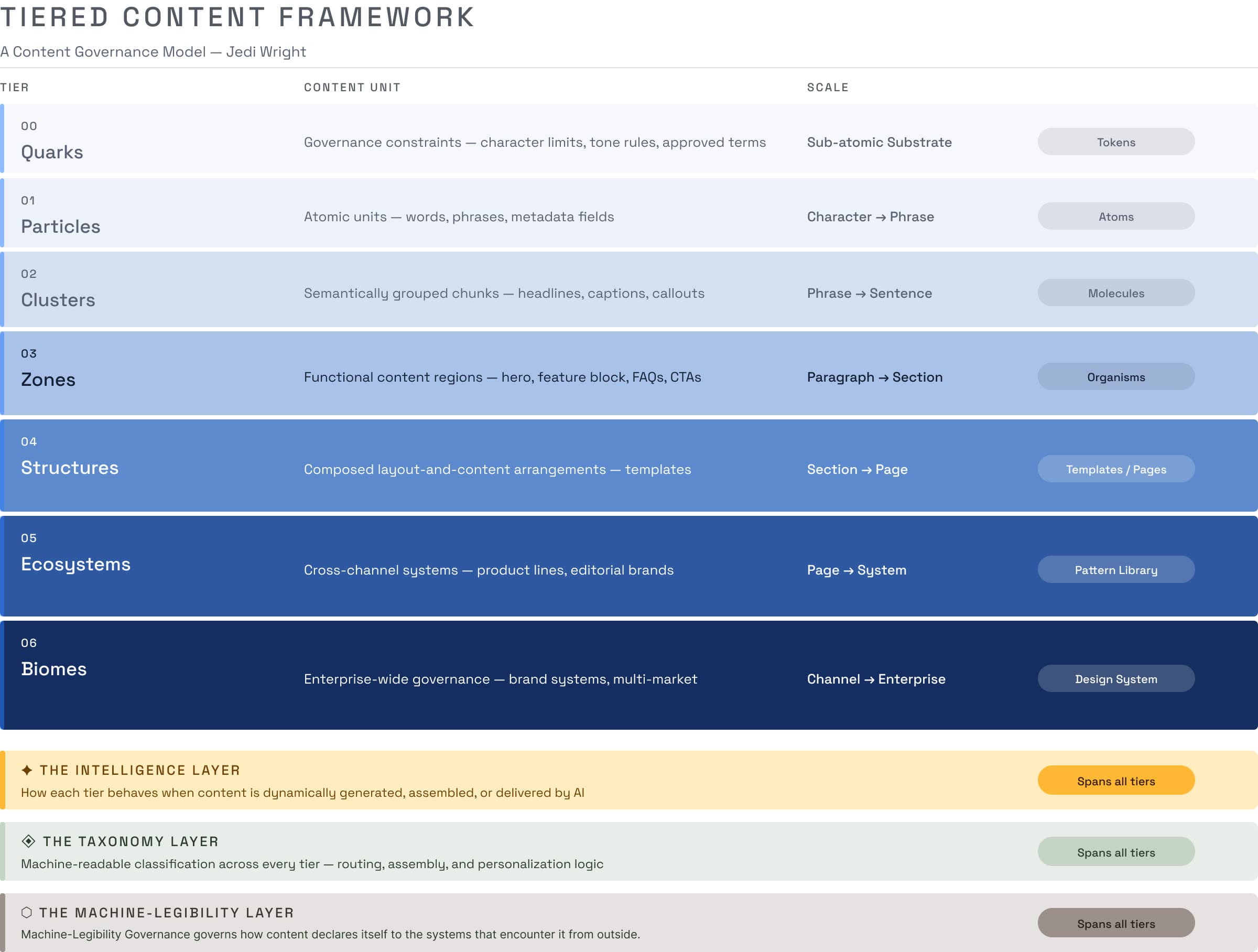
Task: Click the TIER column header
Action: pos(14,87)
